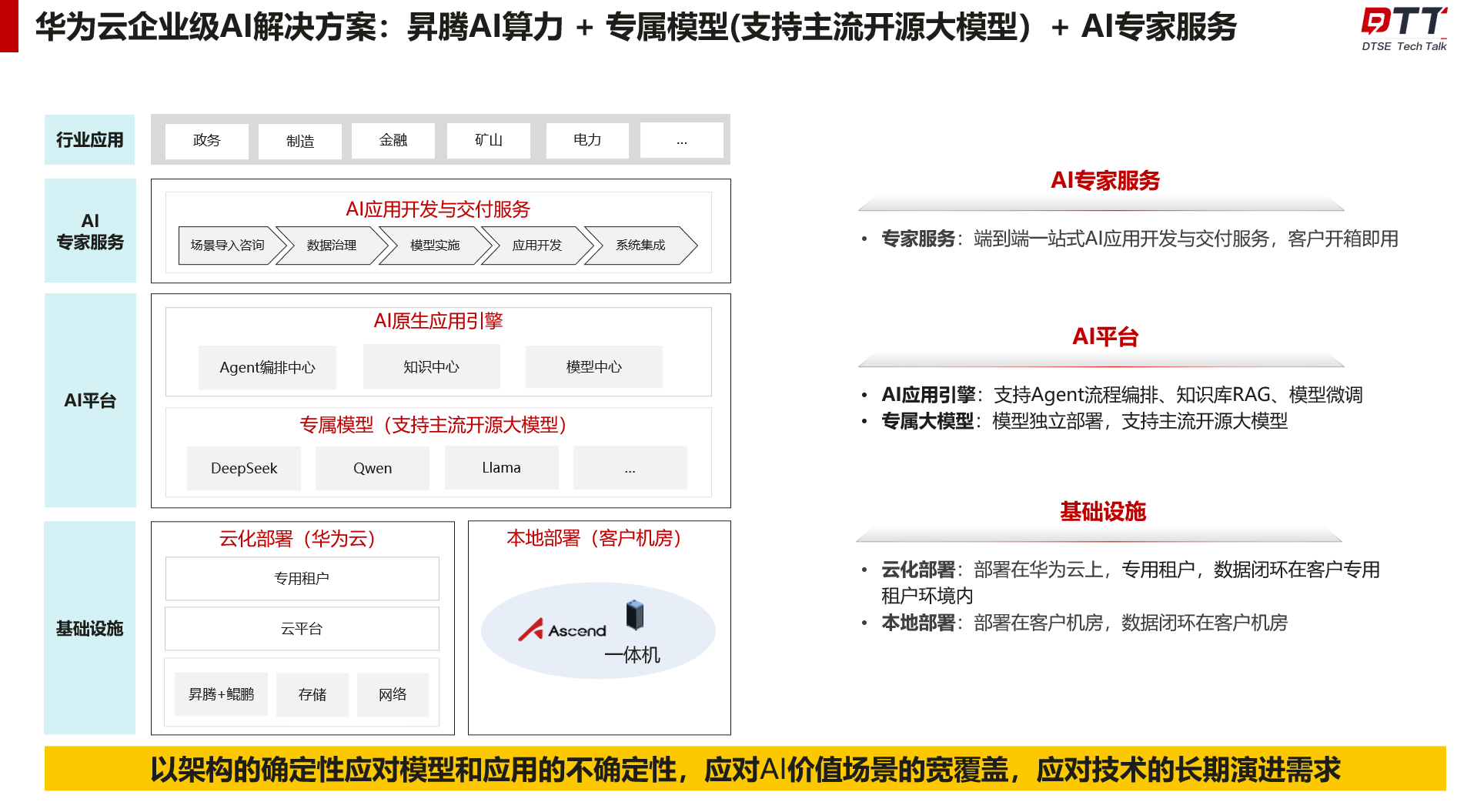
Task: Click the 应用开发 step arrow
Action: pos(537,246)
